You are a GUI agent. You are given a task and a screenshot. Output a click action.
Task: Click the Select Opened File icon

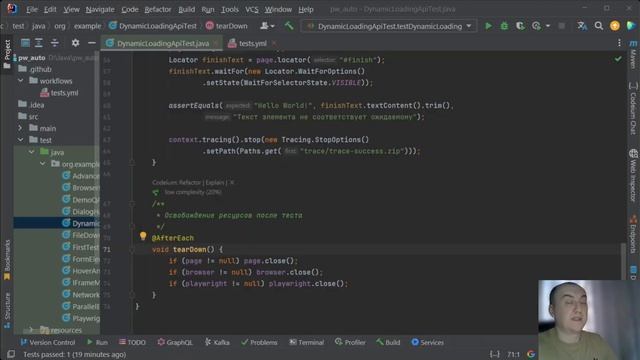25,43
